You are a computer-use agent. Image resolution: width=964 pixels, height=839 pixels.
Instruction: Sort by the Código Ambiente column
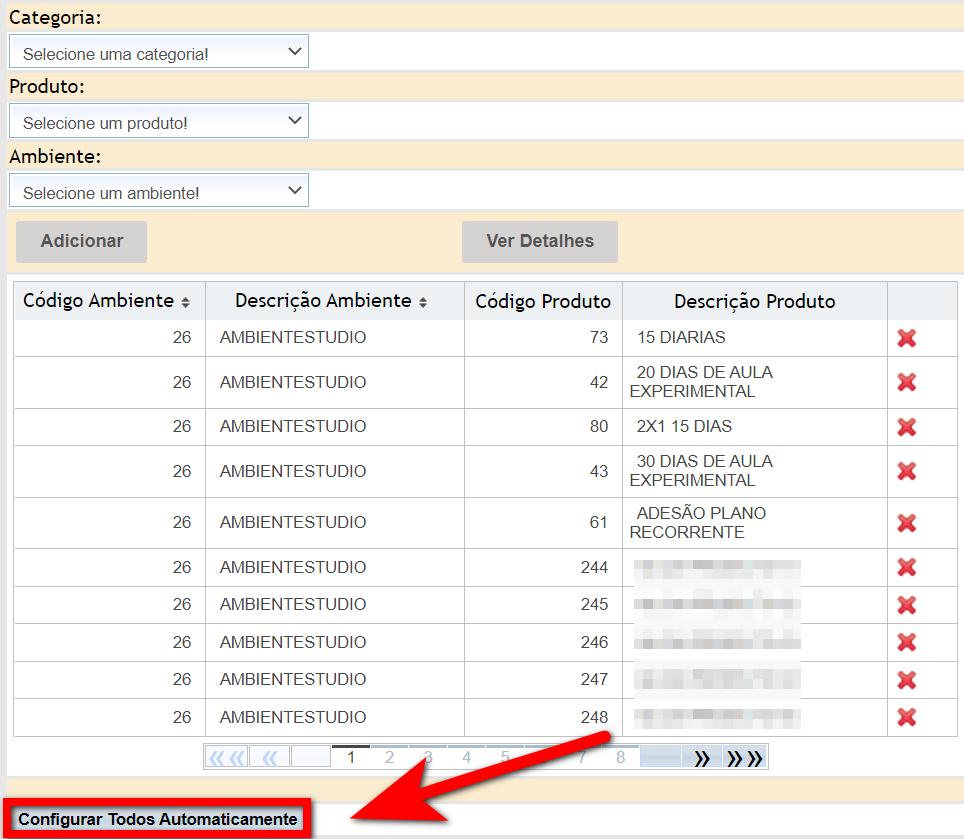[x=185, y=302]
